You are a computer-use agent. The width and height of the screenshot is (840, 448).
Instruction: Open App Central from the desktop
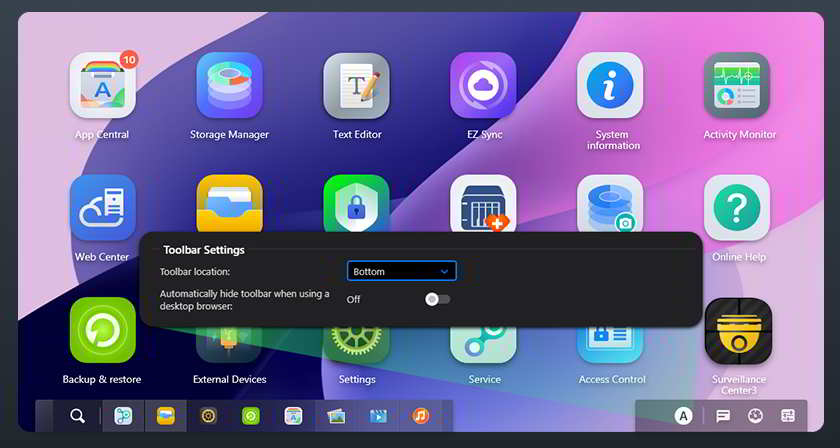(102, 86)
